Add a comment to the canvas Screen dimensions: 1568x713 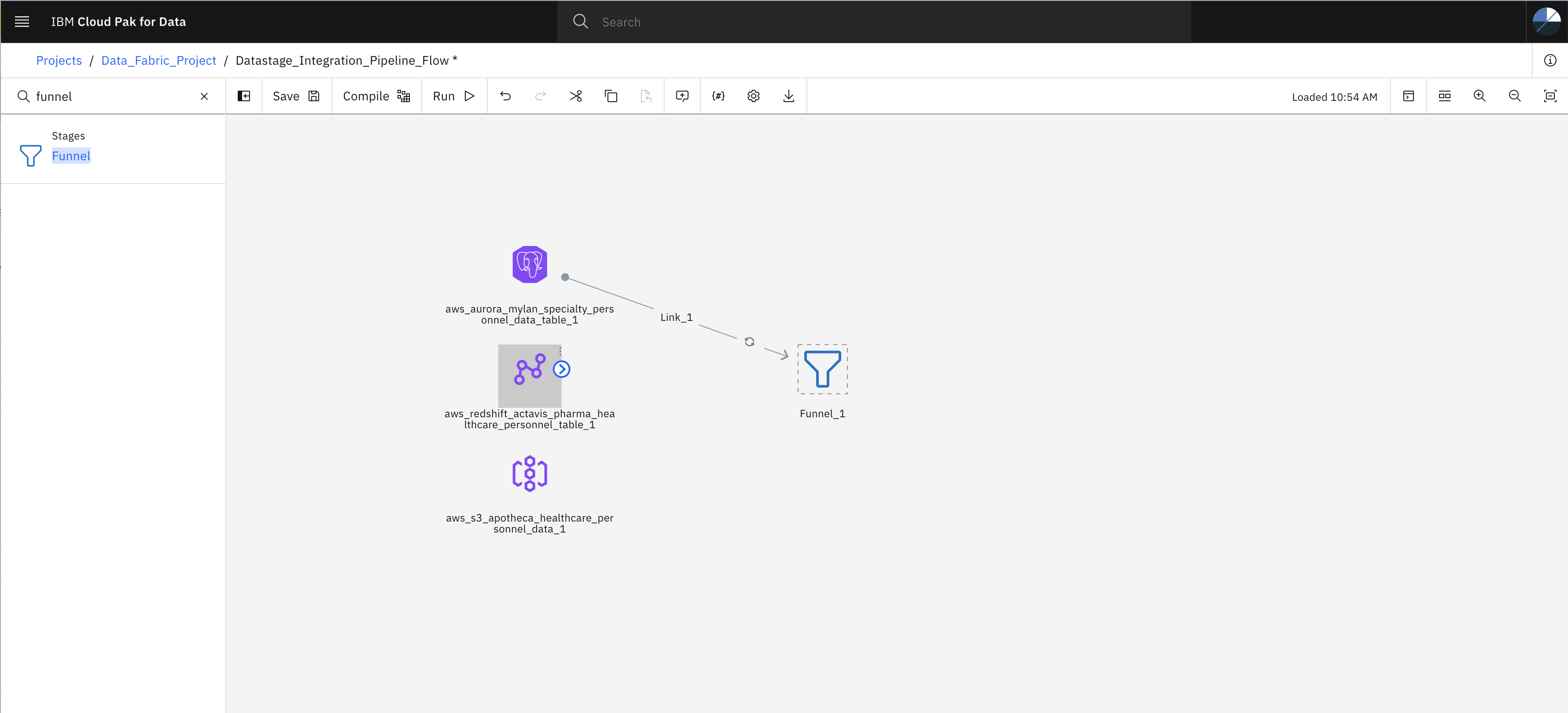[682, 96]
